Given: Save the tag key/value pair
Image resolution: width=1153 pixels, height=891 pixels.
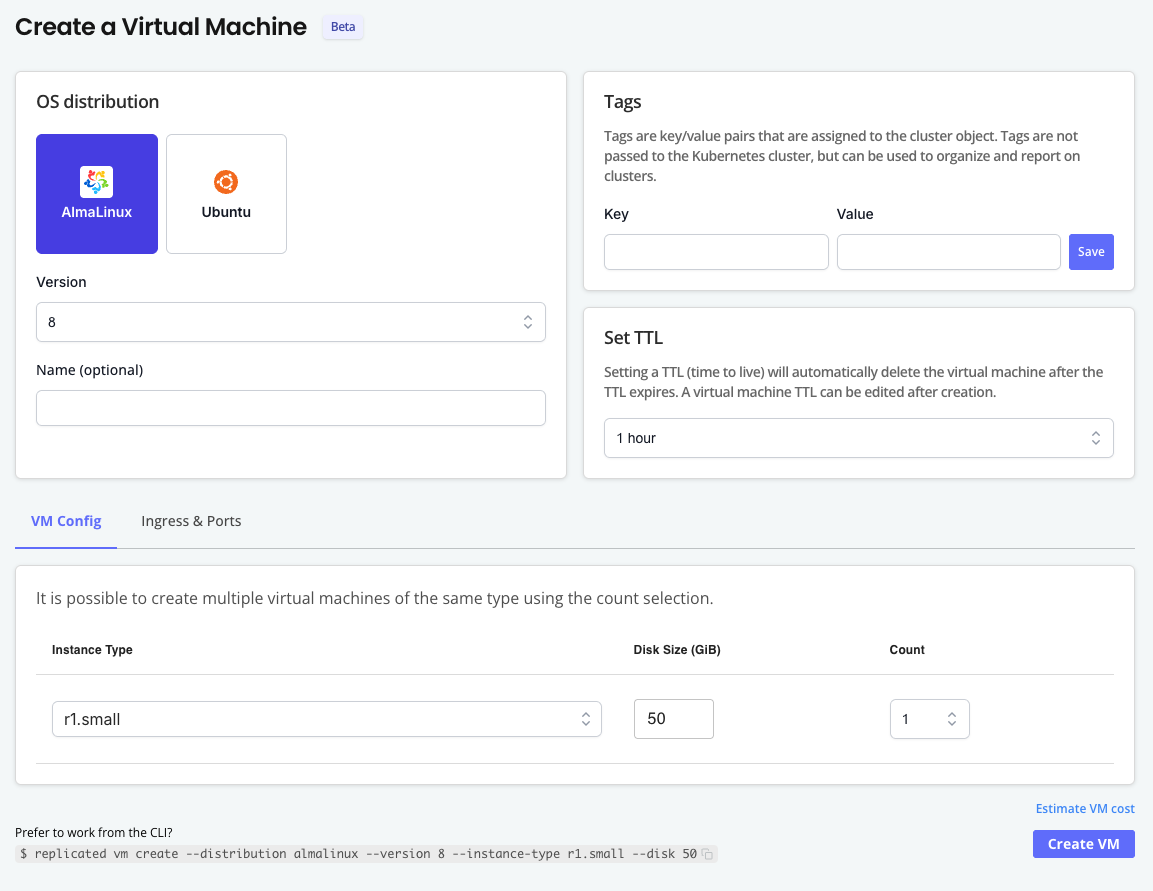Looking at the screenshot, I should (1091, 251).
